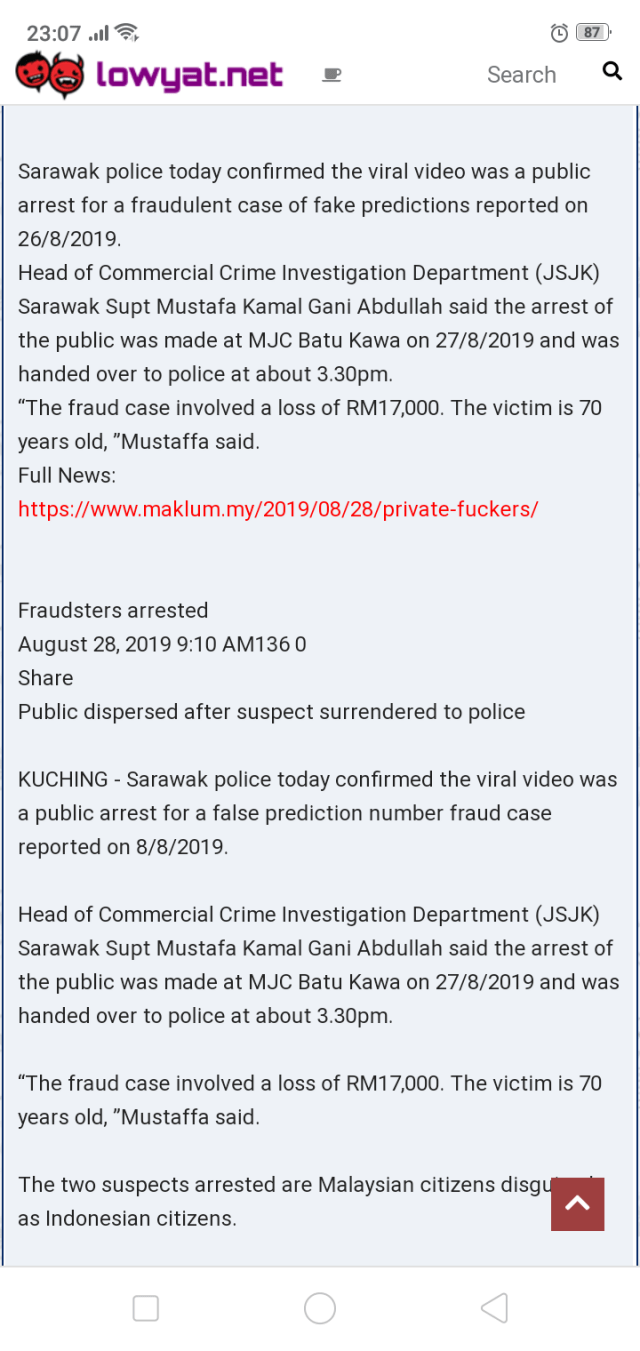The image size is (640, 1351).
Task: Tap the cellular signal strength bars
Action: 99,33
